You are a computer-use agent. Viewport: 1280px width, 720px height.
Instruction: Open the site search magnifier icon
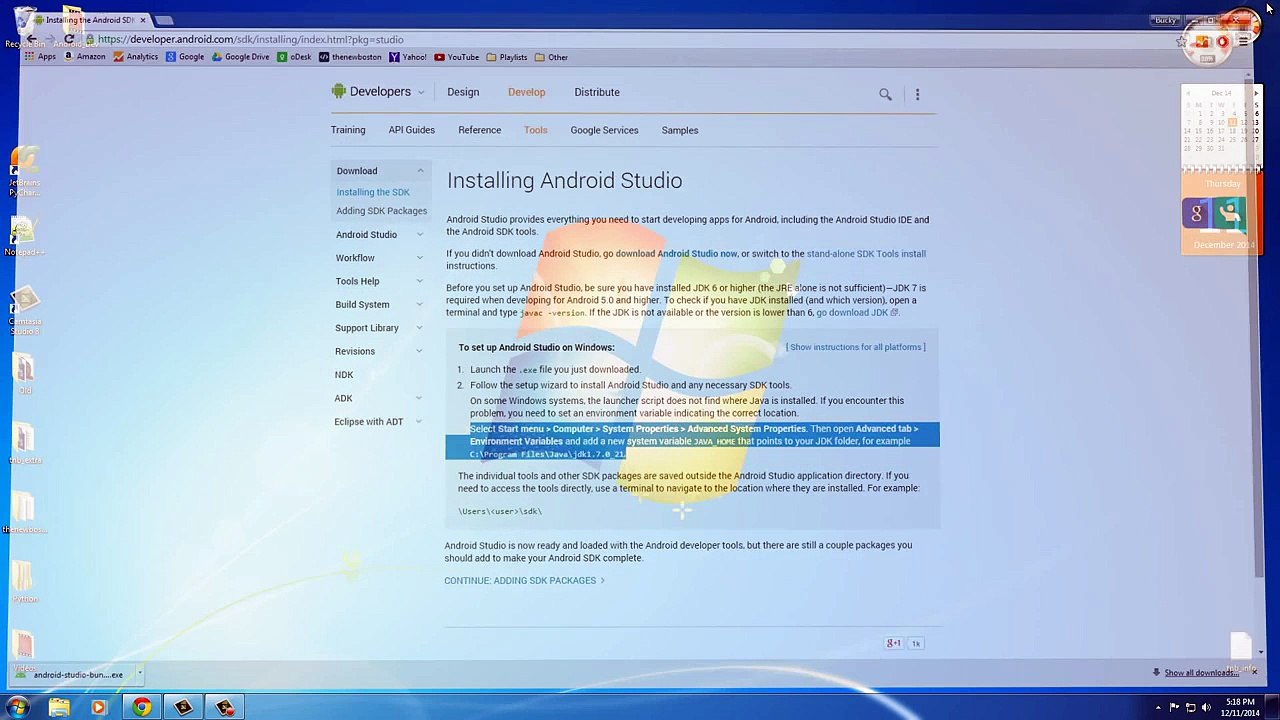click(885, 94)
